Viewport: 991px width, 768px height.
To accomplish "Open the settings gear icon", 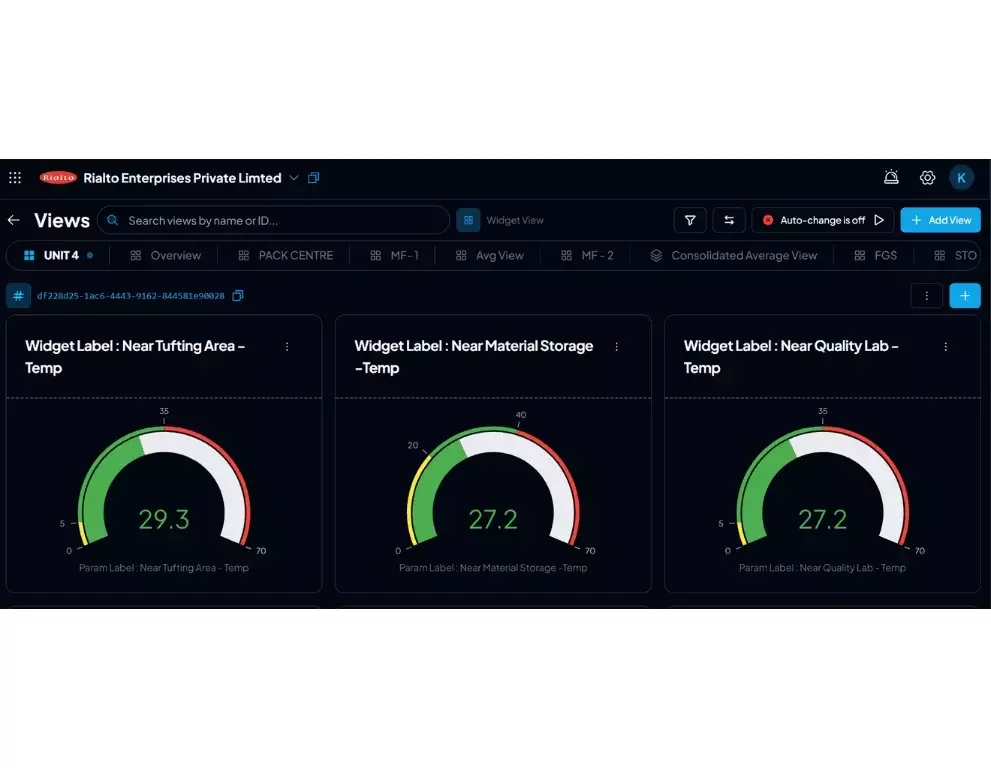I will coord(926,177).
